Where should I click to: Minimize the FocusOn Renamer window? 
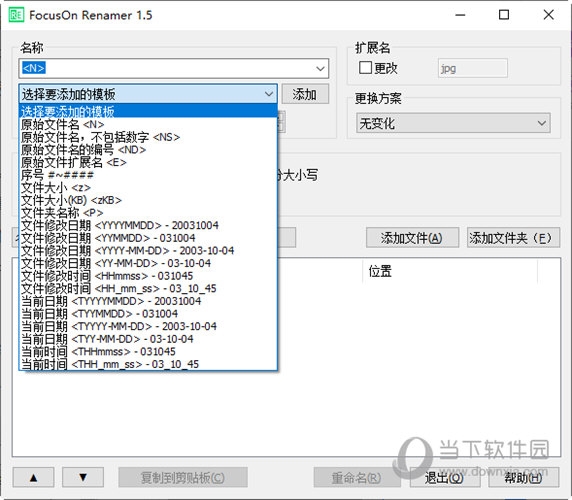click(x=460, y=15)
